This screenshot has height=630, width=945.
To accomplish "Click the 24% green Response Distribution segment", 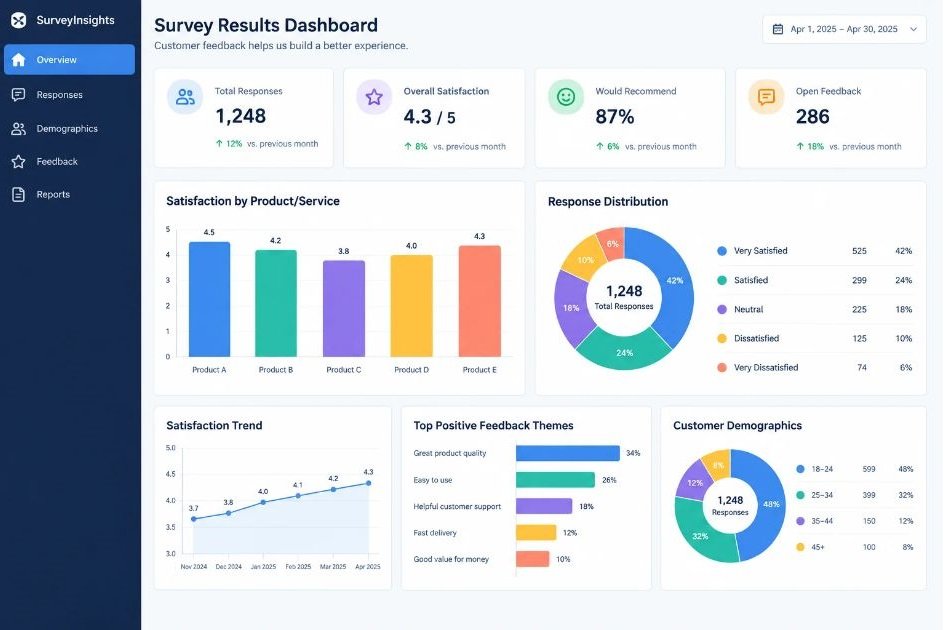I will pos(624,352).
